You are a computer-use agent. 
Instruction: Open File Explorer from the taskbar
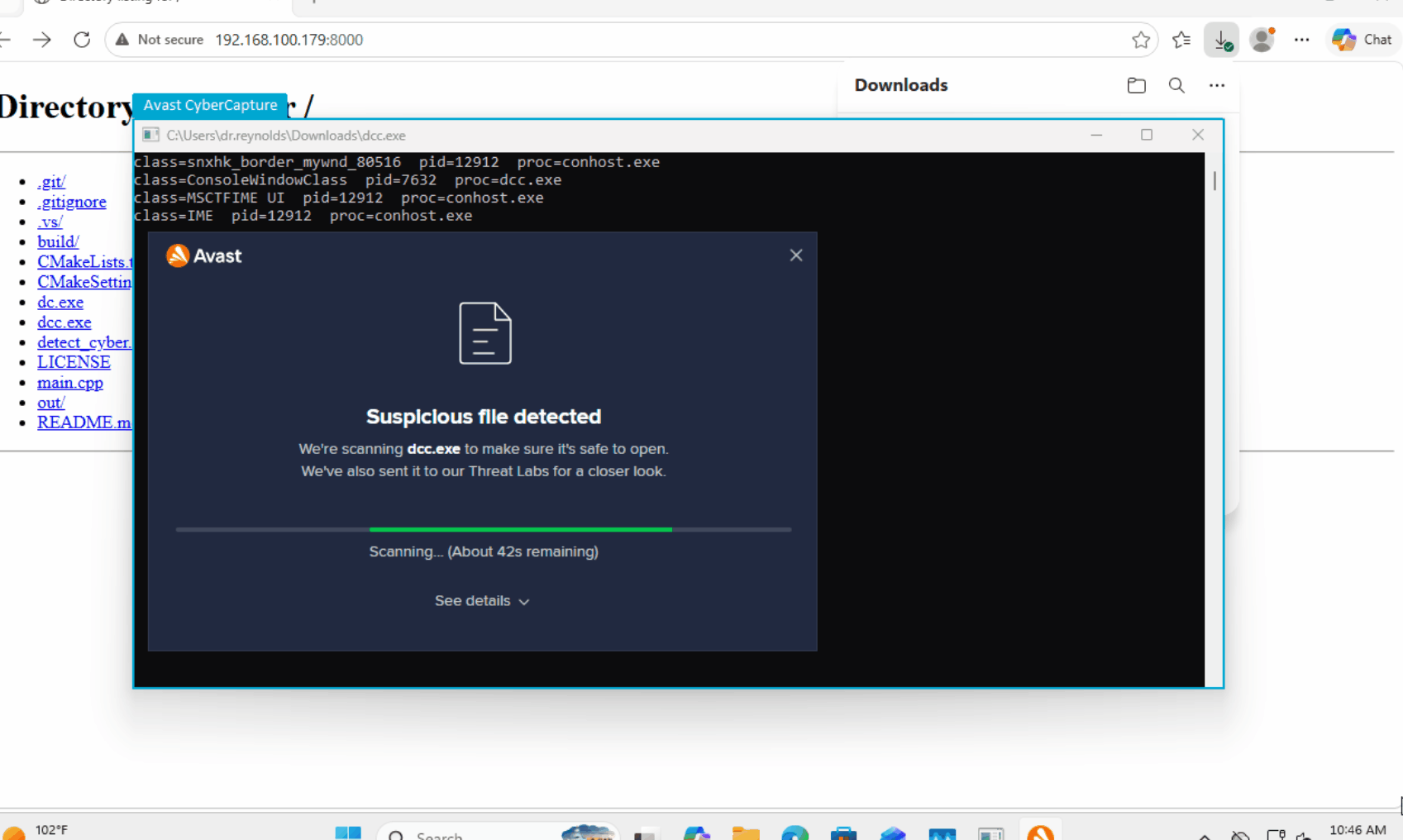tap(746, 833)
